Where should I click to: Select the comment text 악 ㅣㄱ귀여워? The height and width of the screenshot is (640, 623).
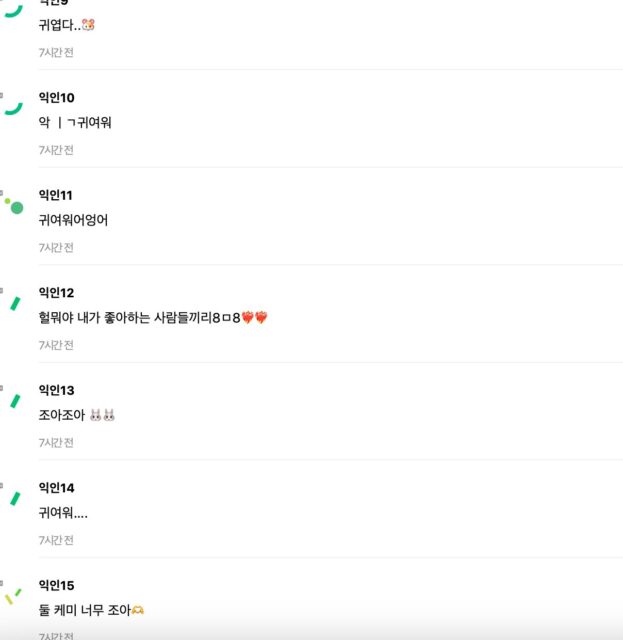pos(75,123)
